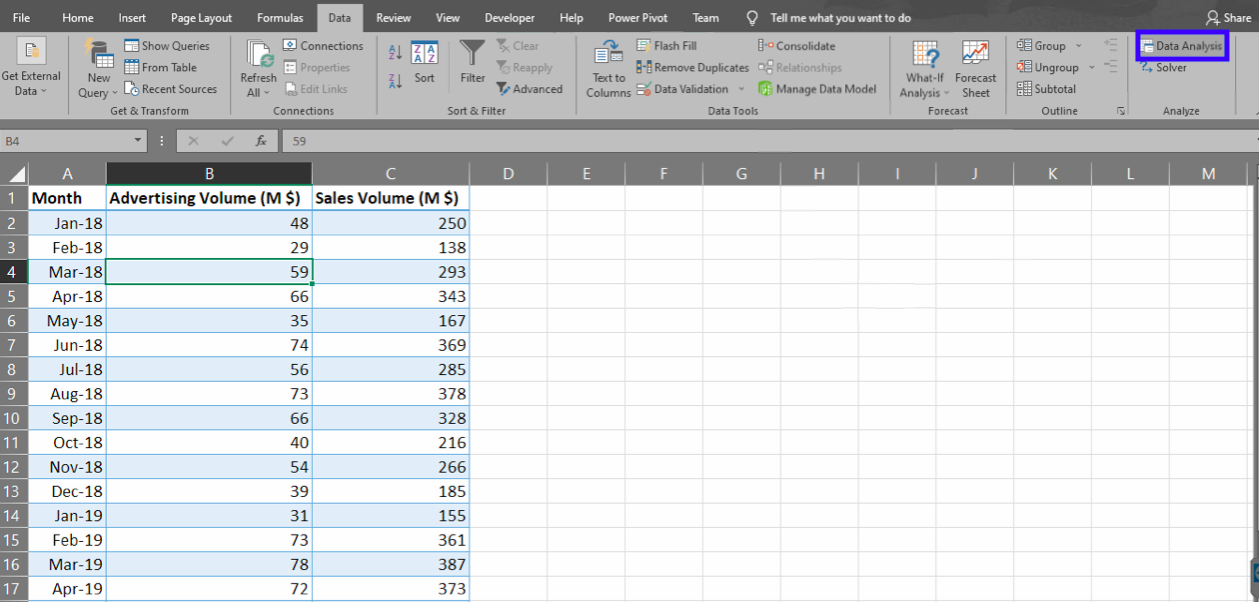Open Text to Columns wizard

coord(608,68)
